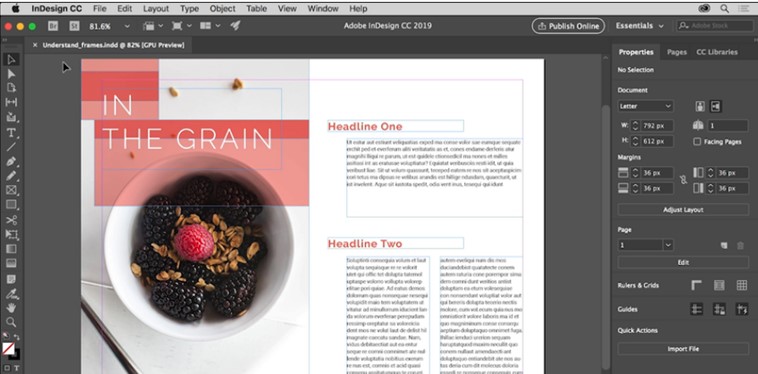Toggle formatting affects text (T) button
This screenshot has height=374, width=758.
(16, 368)
